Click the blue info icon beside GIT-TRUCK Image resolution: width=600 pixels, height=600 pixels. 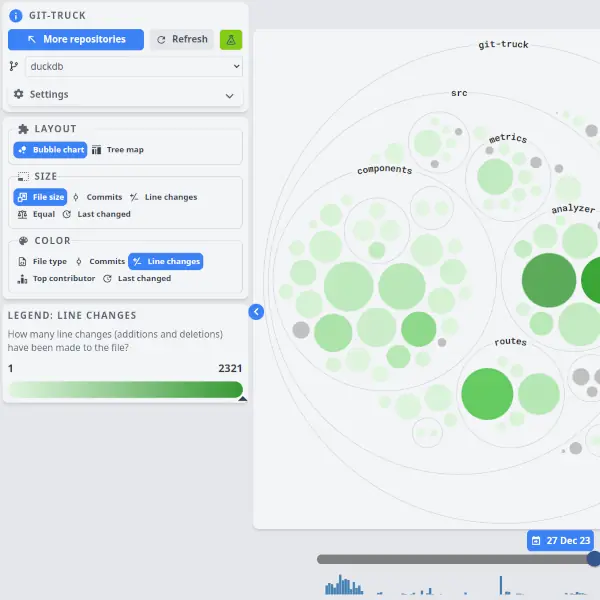pyautogui.click(x=15, y=16)
